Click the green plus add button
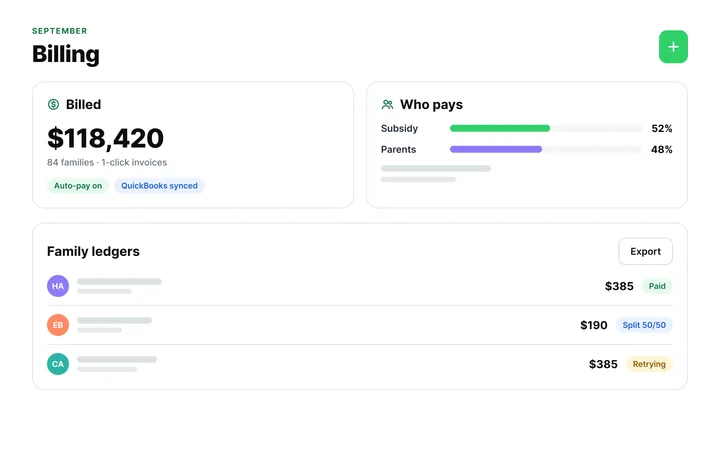Image resolution: width=720 pixels, height=450 pixels. 673,47
